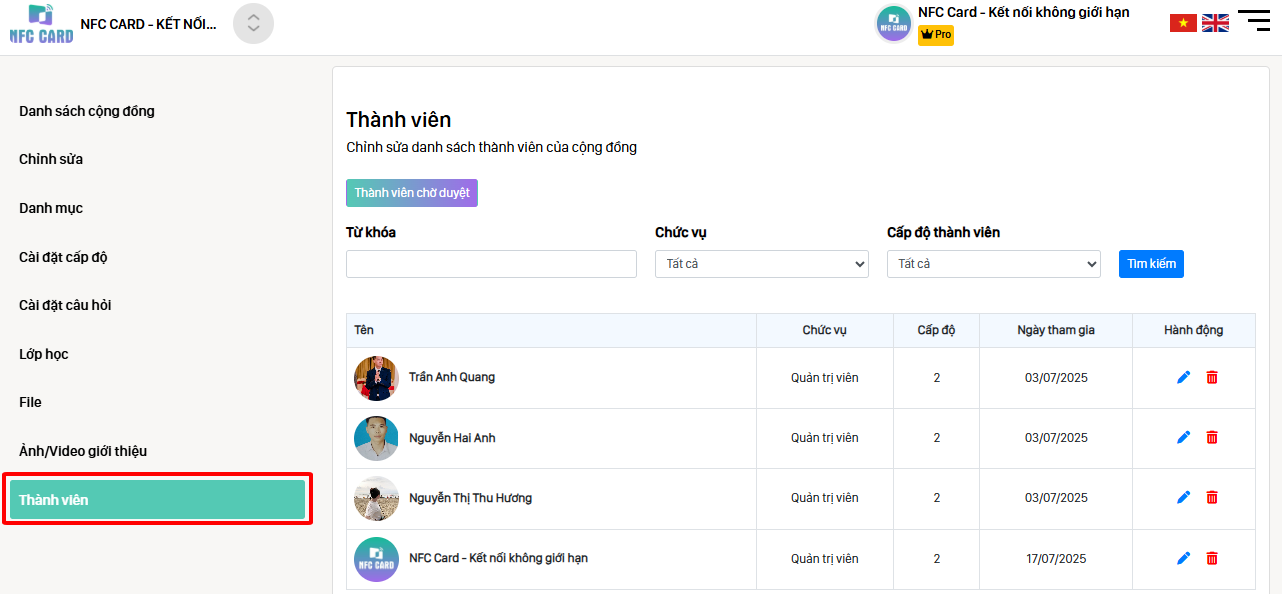The height and width of the screenshot is (594, 1282).
Task: Edit the NFC Card member row
Action: click(x=1183, y=558)
